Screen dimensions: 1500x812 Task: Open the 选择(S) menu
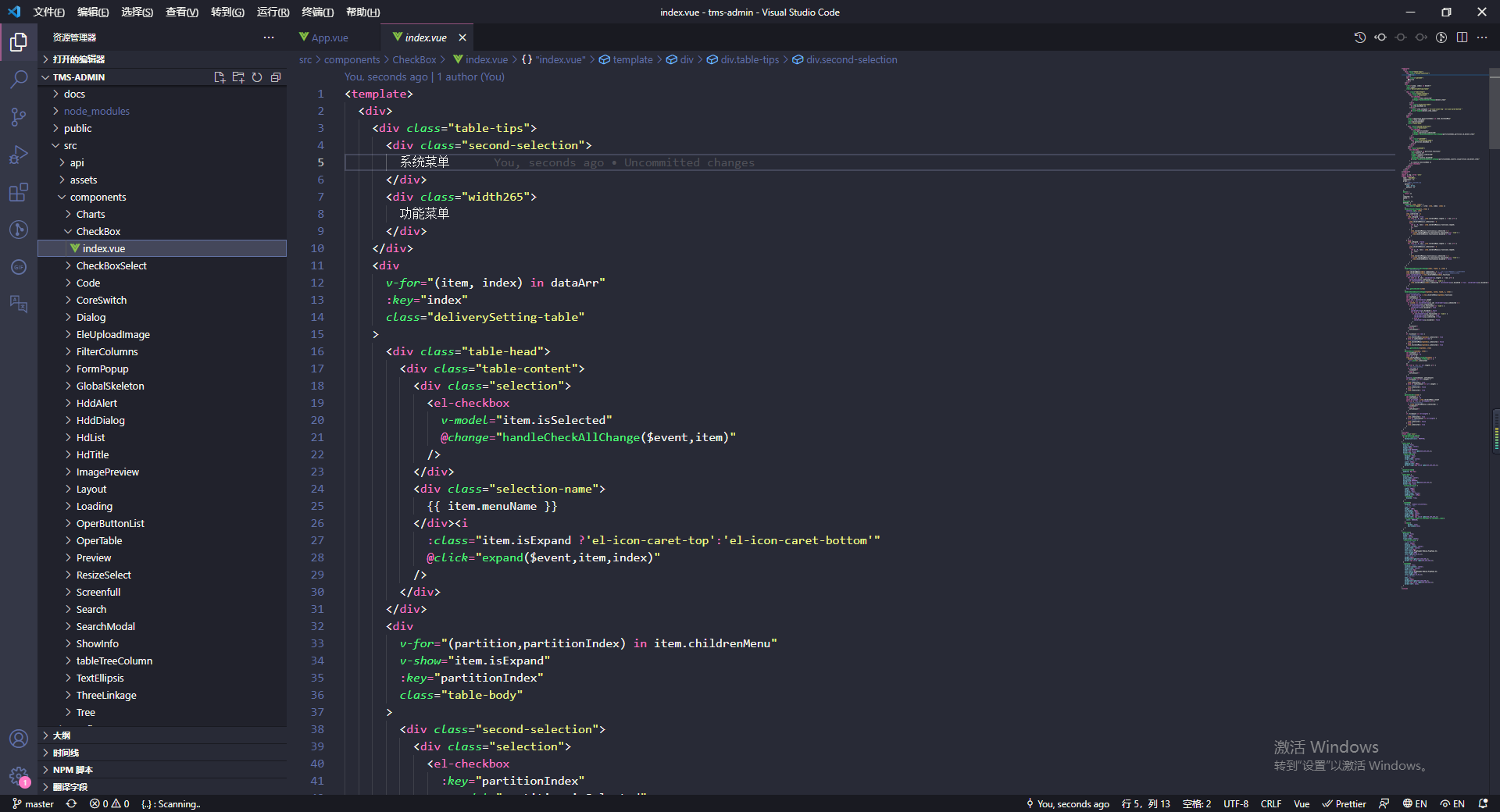pyautogui.click(x=137, y=12)
